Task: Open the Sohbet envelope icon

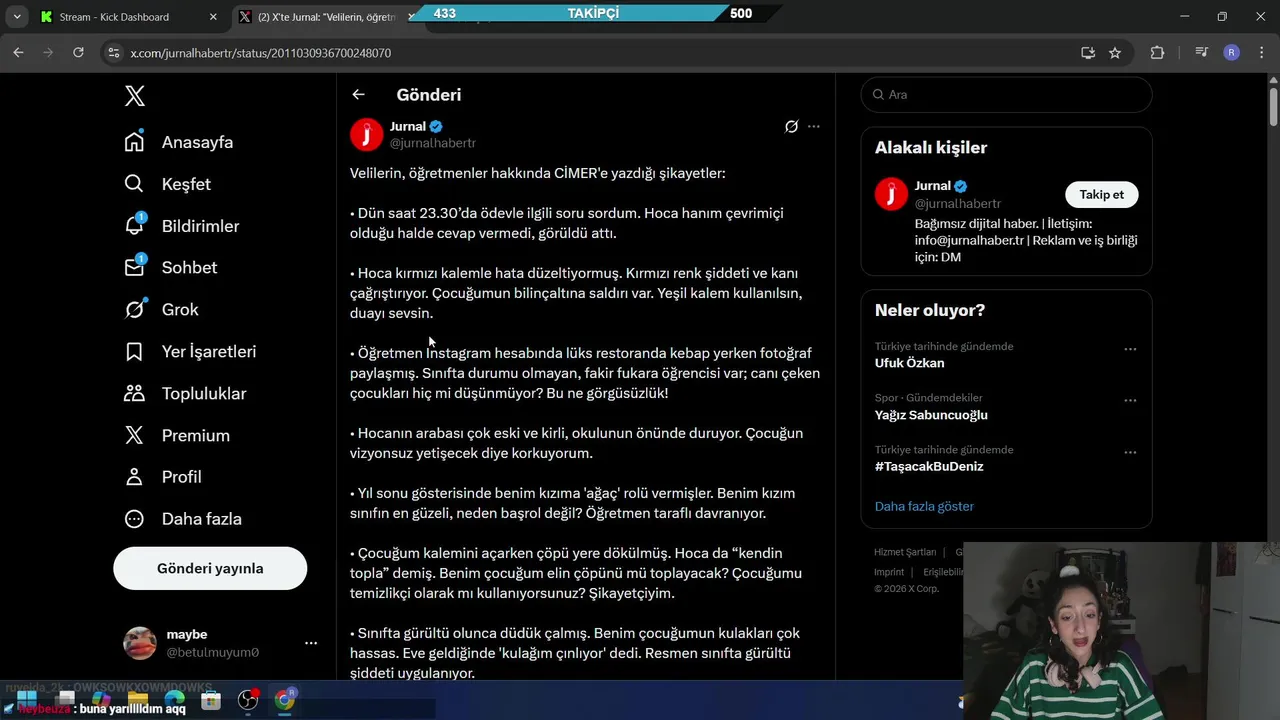Action: 134,267
